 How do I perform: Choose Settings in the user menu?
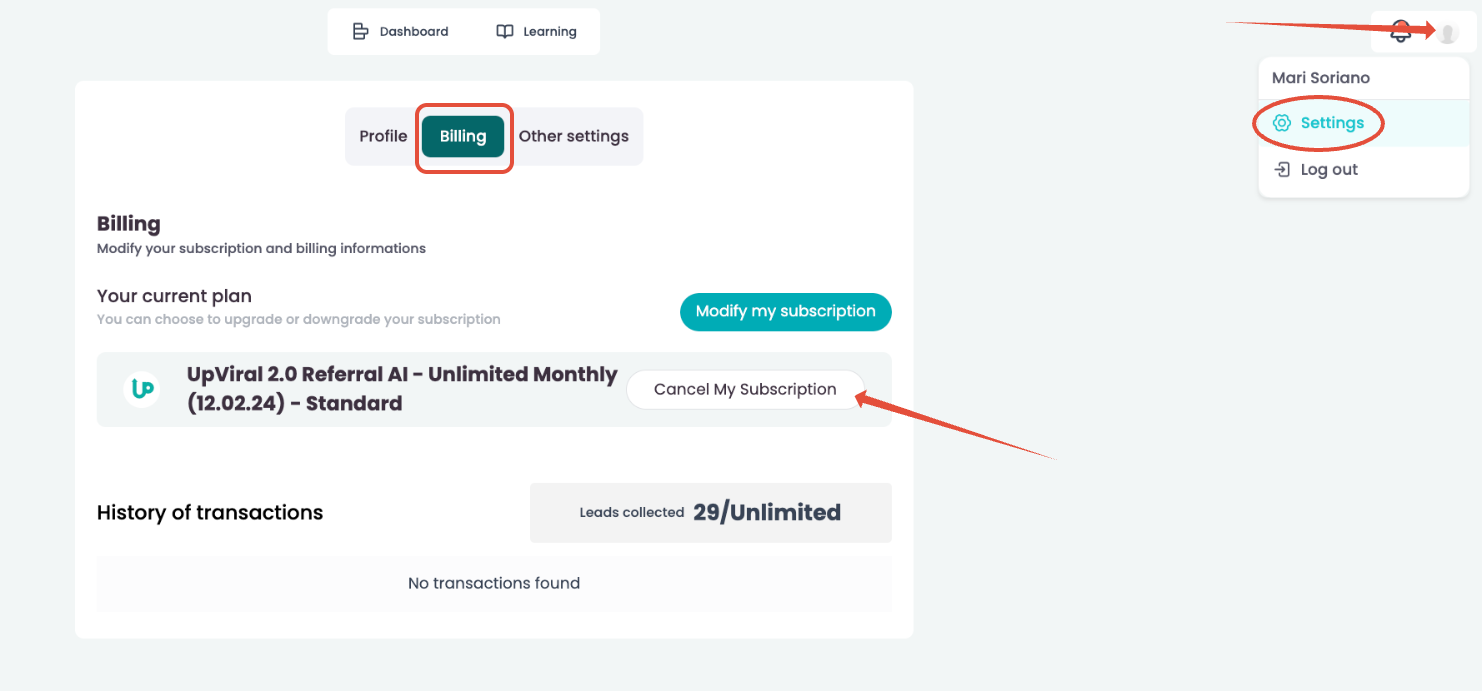(x=1363, y=123)
